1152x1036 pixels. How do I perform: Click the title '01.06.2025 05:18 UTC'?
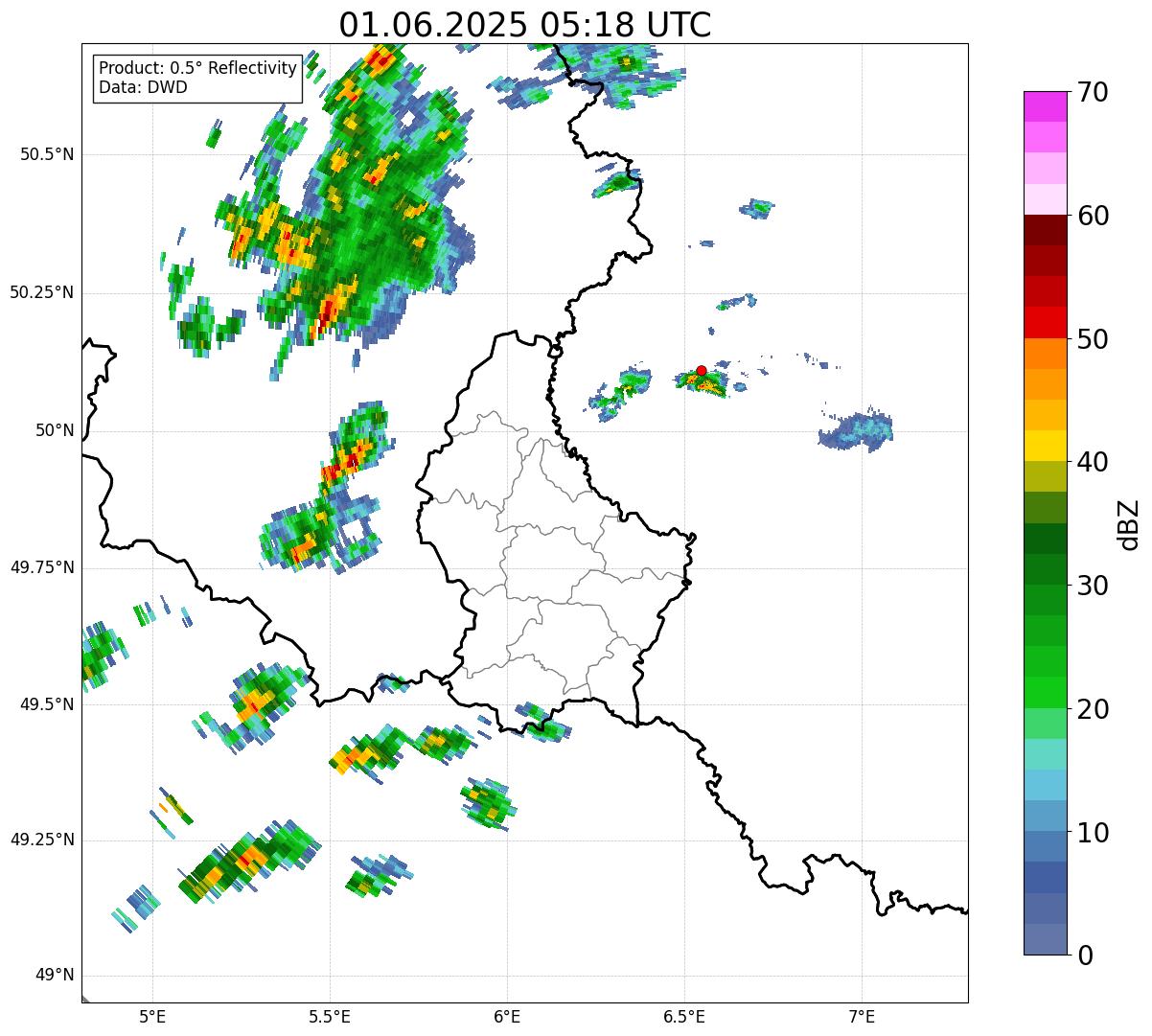click(x=525, y=24)
